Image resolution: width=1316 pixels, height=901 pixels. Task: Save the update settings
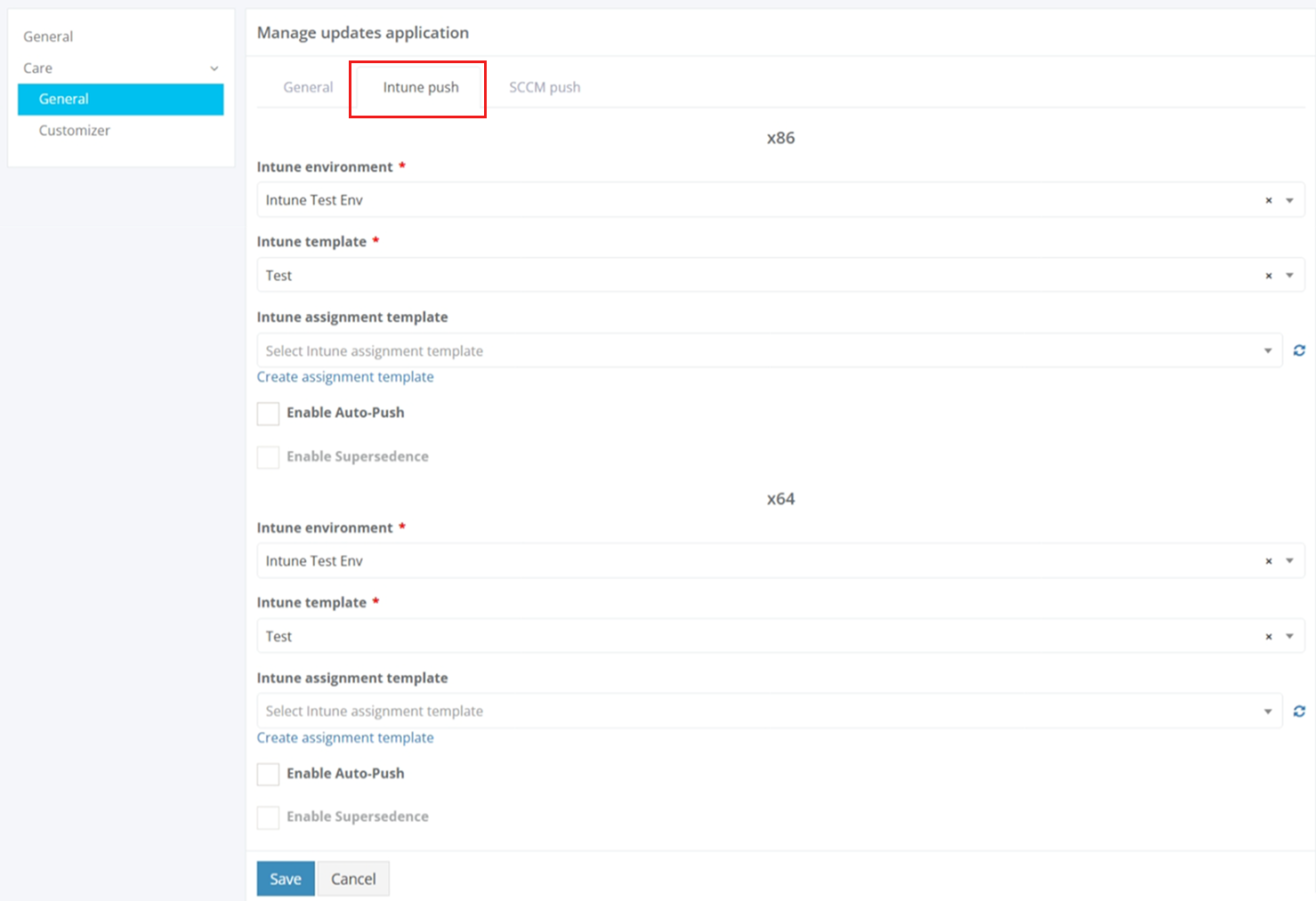[x=286, y=879]
